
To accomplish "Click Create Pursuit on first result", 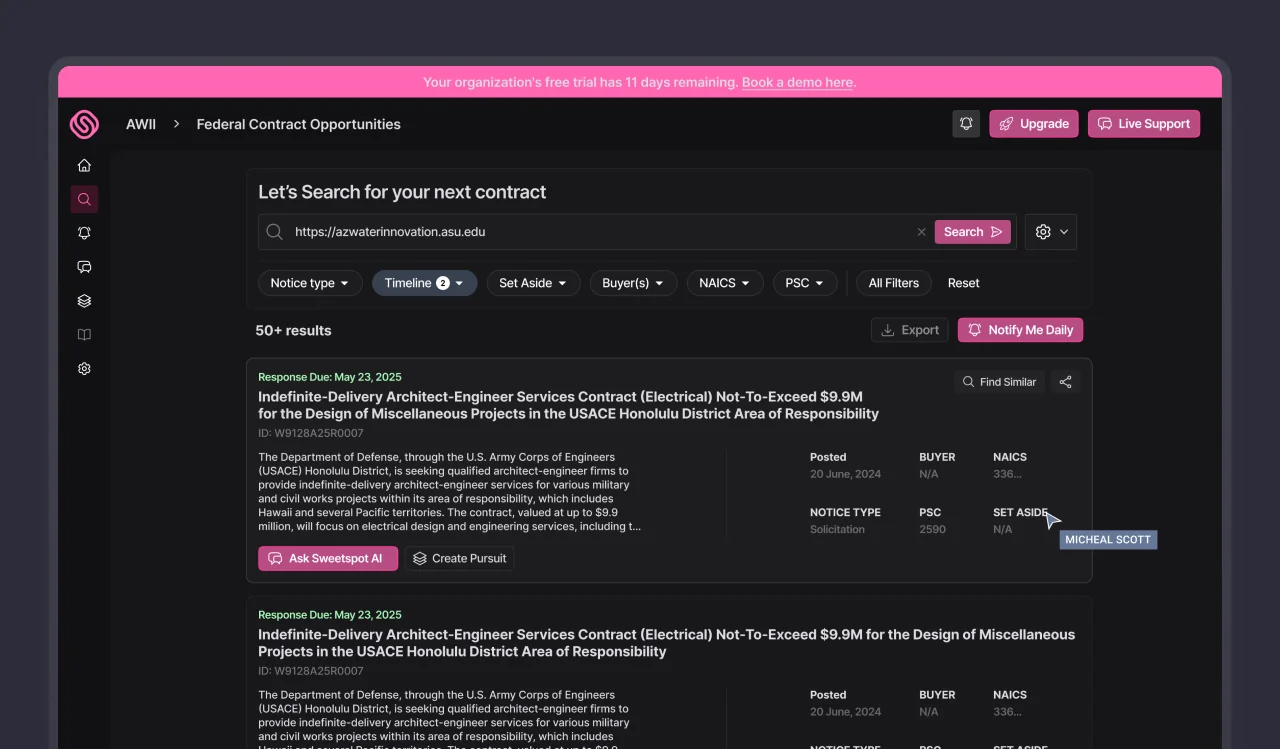I will [x=460, y=559].
